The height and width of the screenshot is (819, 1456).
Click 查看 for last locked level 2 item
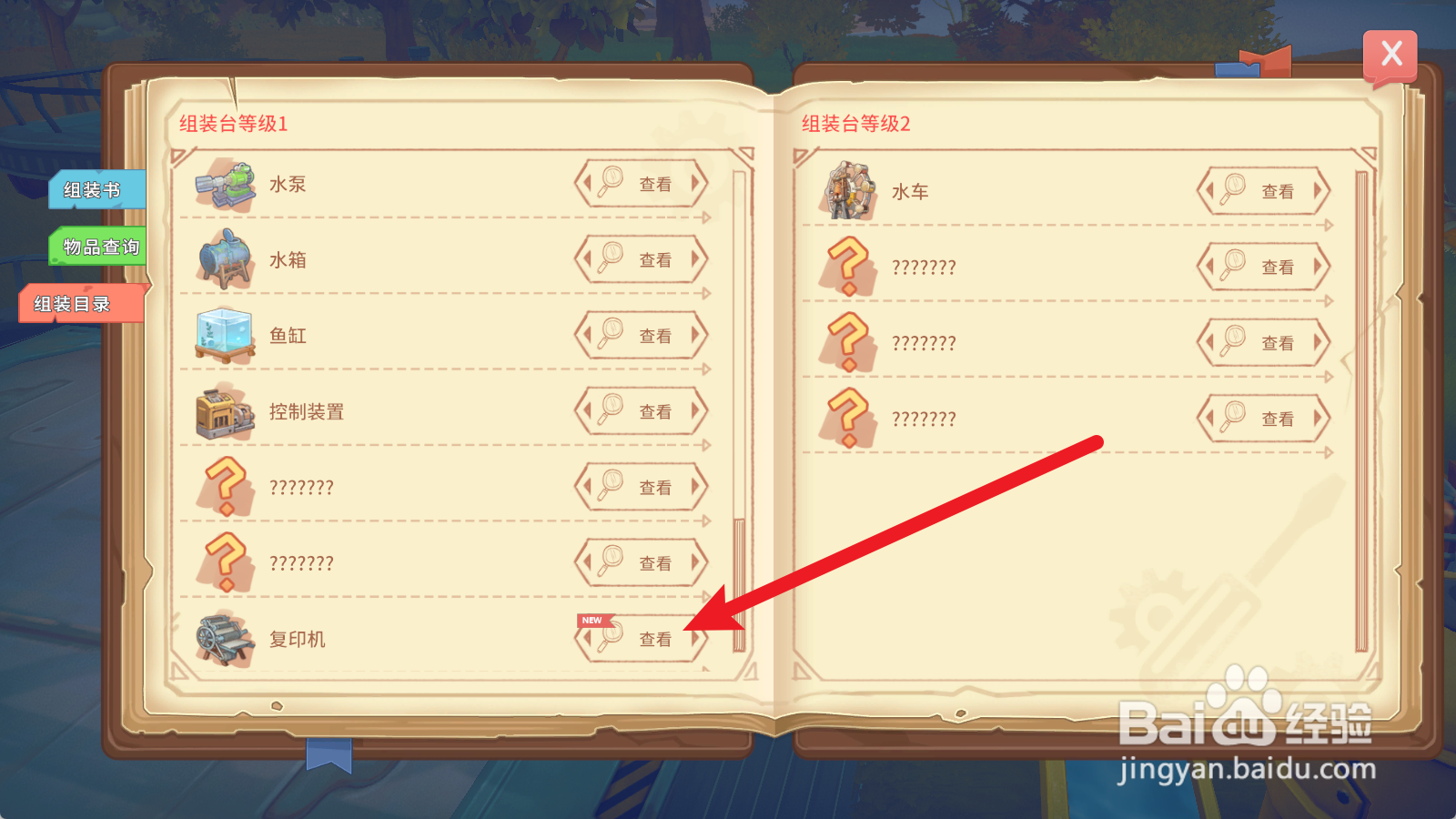[1263, 419]
